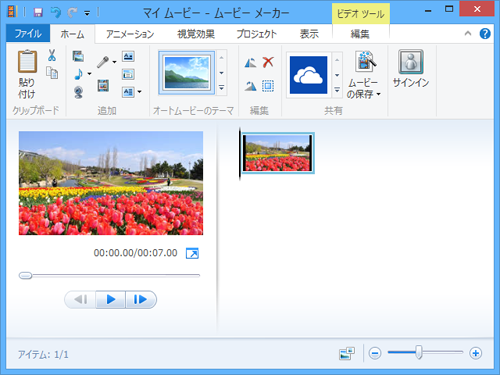This screenshot has width=500, height=375.
Task: Open the File (ファイル) menu
Action: tap(28, 33)
